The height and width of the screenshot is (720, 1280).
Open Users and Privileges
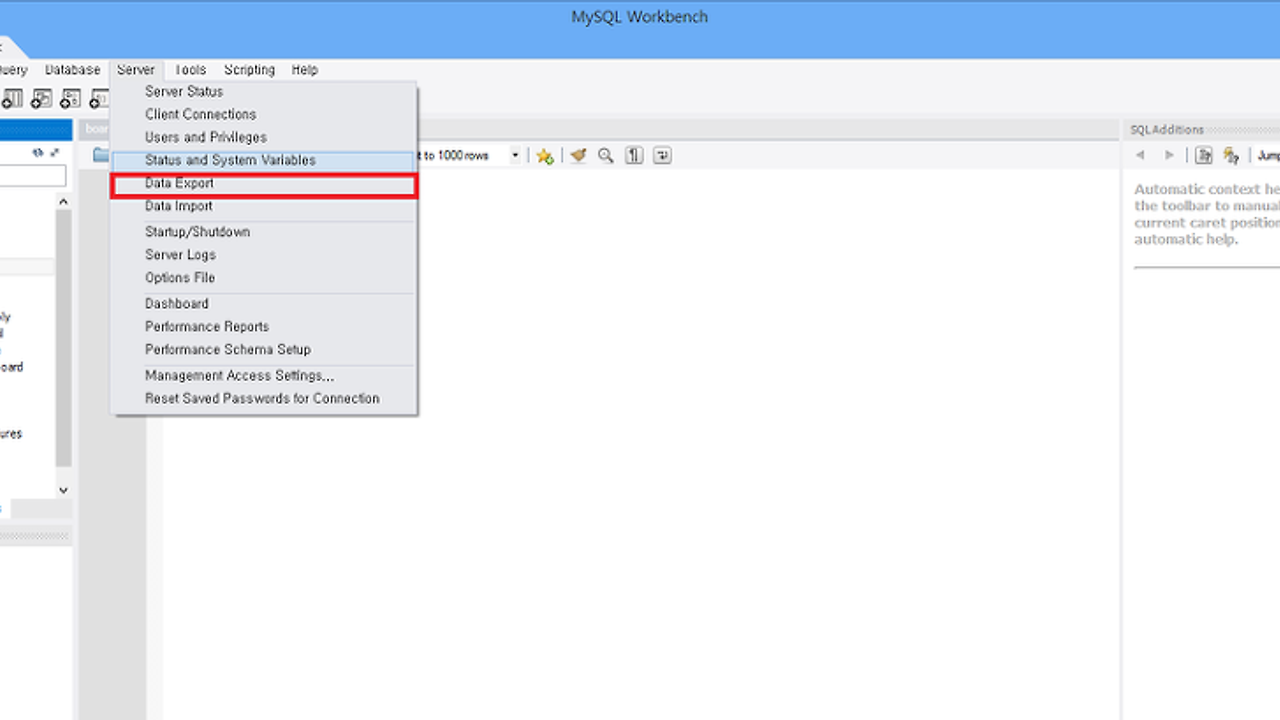205,137
